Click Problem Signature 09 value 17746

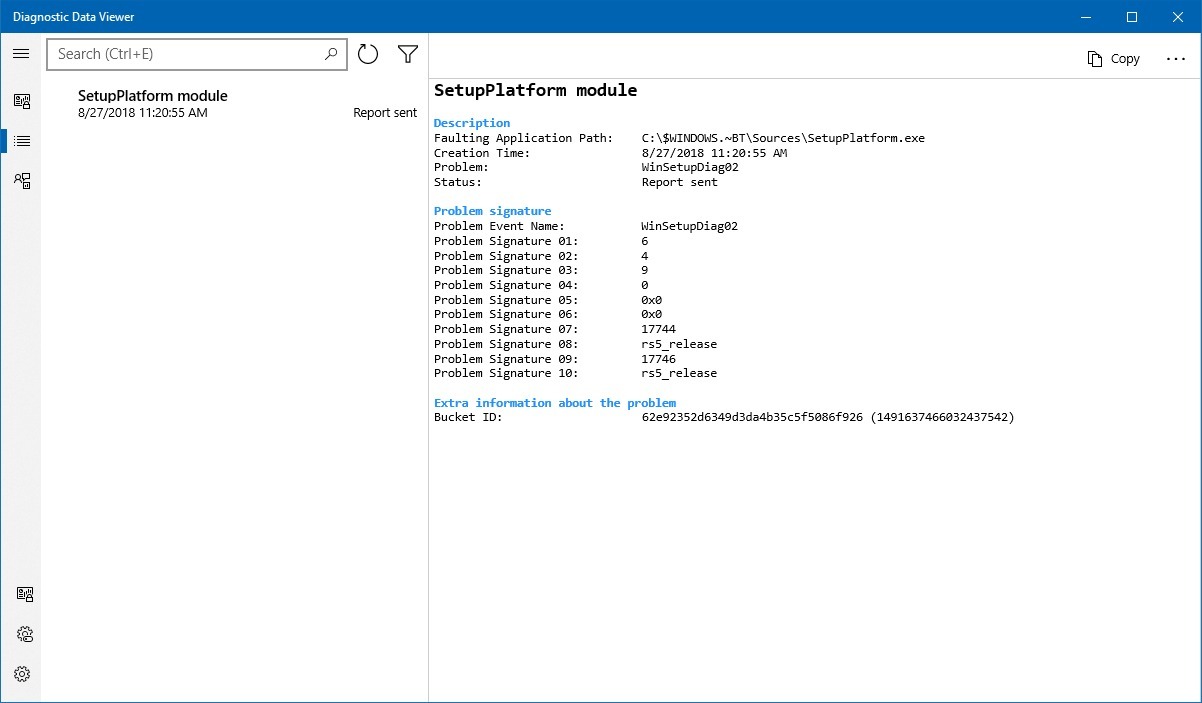(x=659, y=358)
